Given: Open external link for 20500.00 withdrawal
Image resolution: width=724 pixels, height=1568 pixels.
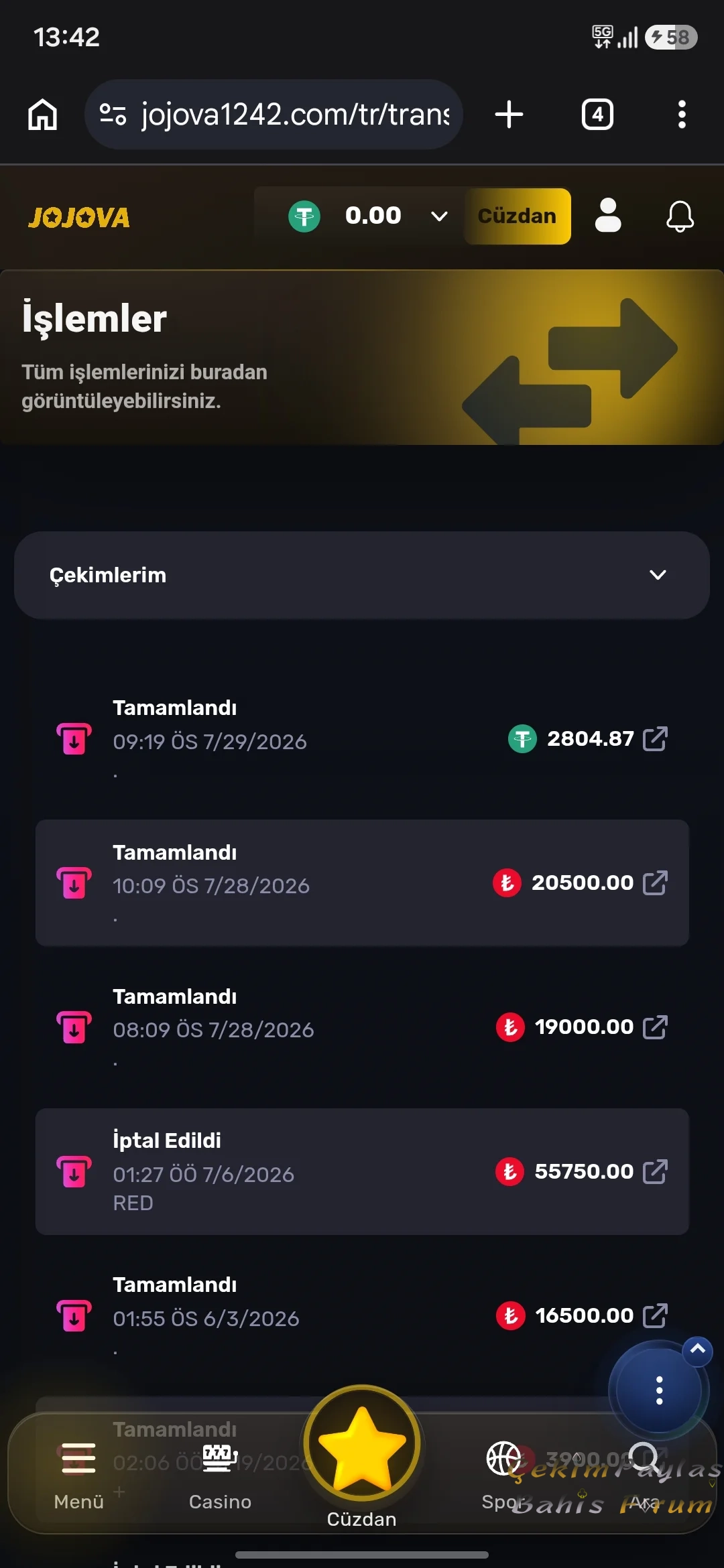Looking at the screenshot, I should click(x=655, y=883).
